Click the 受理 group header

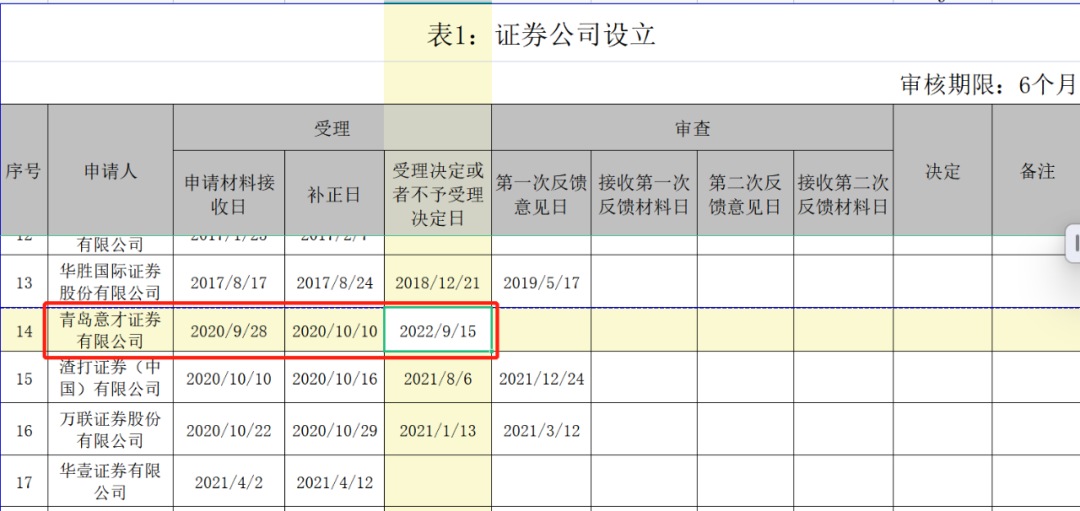pyautogui.click(x=332, y=128)
